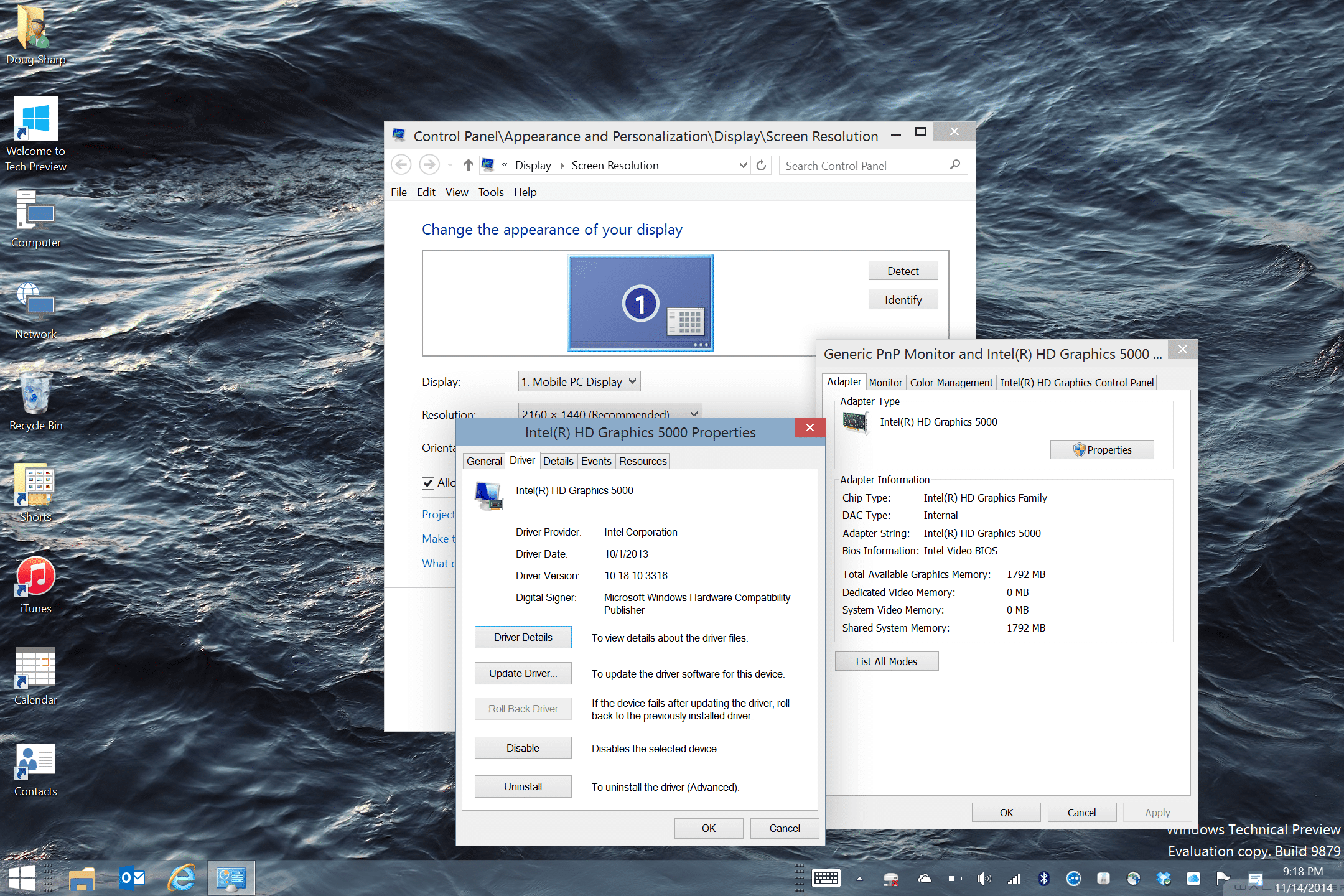
Task: Switch to the Monitor tab
Action: click(x=885, y=383)
